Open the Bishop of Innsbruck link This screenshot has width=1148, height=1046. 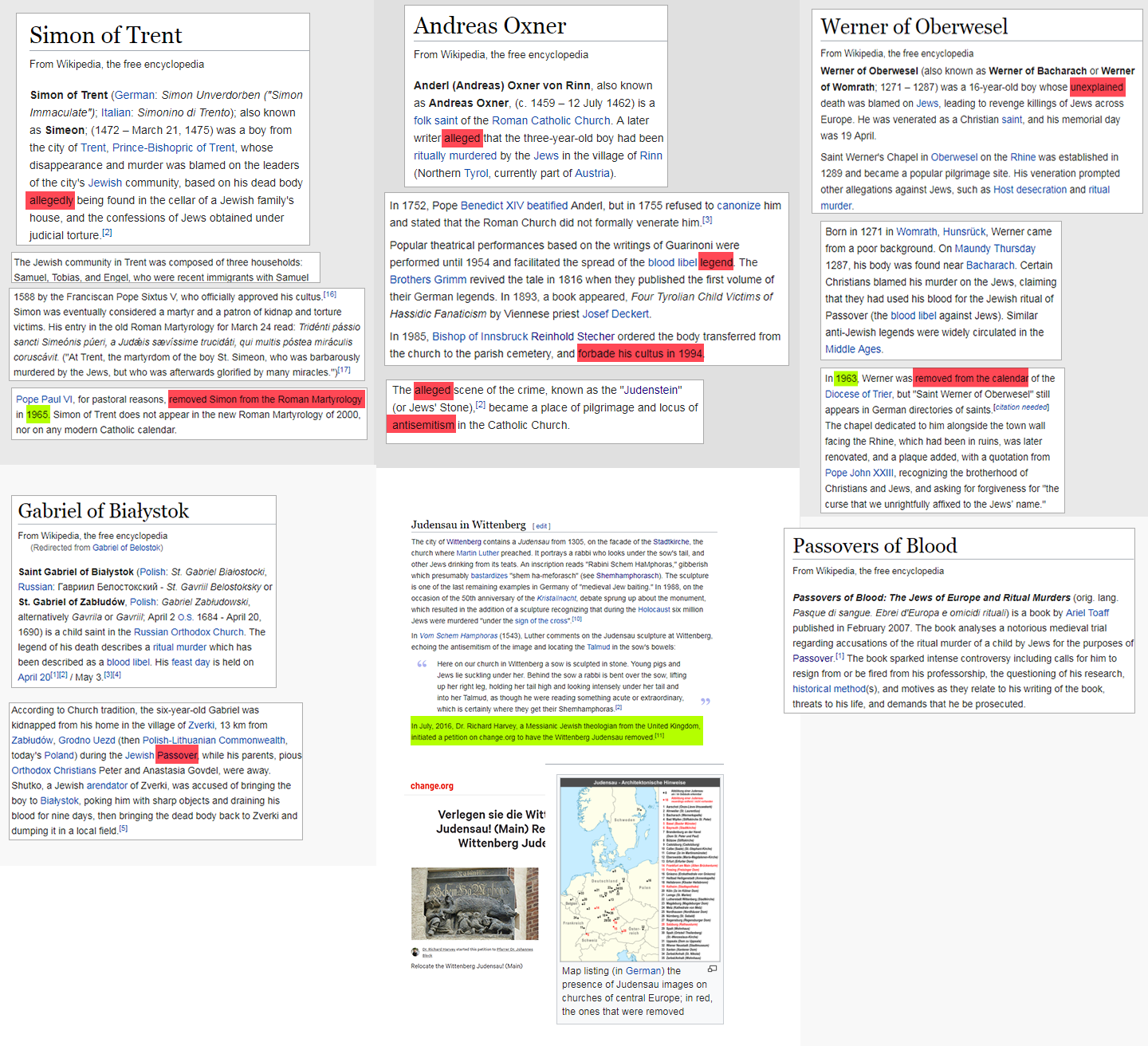pyautogui.click(x=479, y=336)
